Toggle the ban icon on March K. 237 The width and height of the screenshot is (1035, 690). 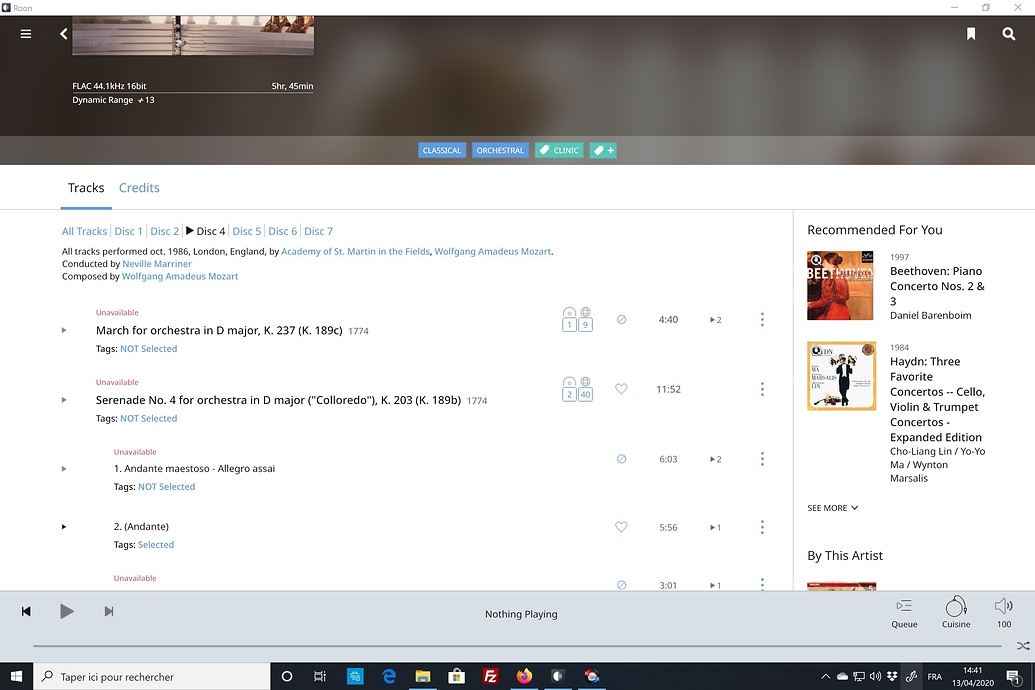(621, 320)
